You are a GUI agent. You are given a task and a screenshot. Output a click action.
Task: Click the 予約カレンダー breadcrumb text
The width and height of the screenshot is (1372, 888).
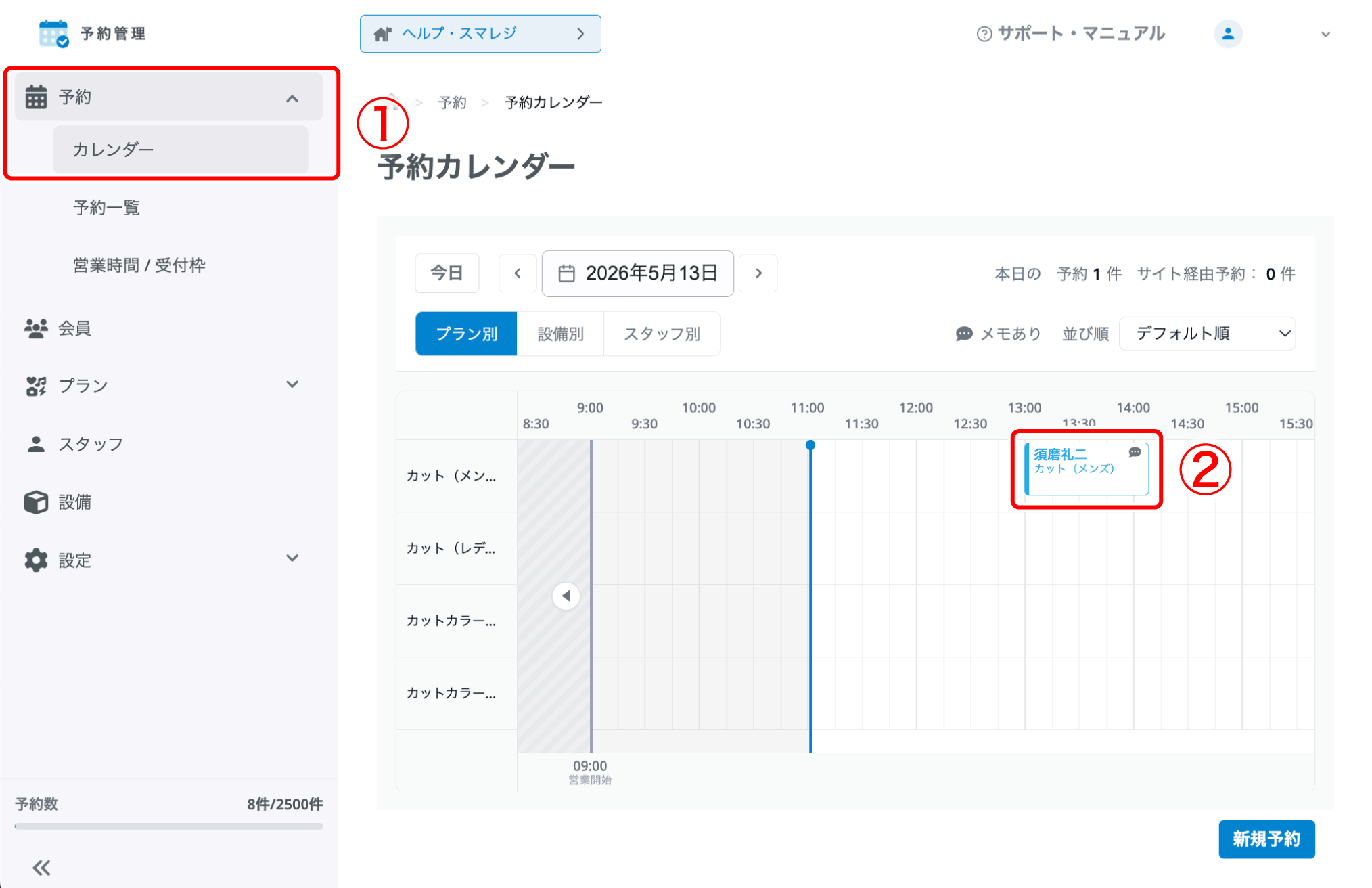click(553, 102)
